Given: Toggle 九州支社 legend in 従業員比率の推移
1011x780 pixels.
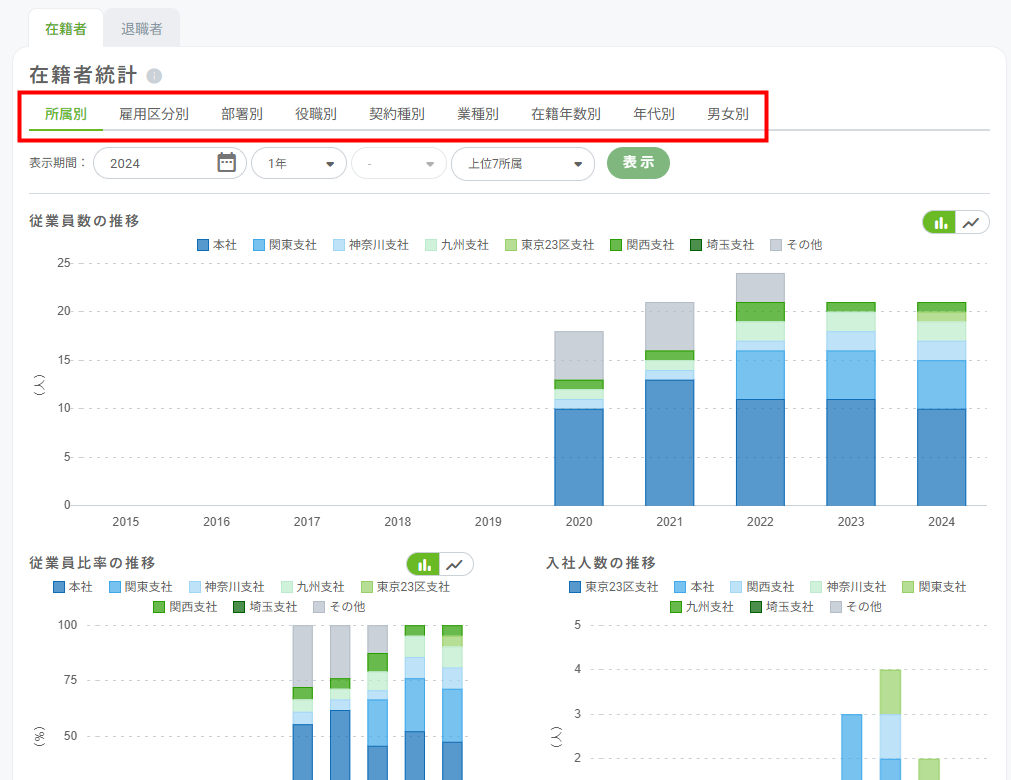Looking at the screenshot, I should [x=313, y=587].
